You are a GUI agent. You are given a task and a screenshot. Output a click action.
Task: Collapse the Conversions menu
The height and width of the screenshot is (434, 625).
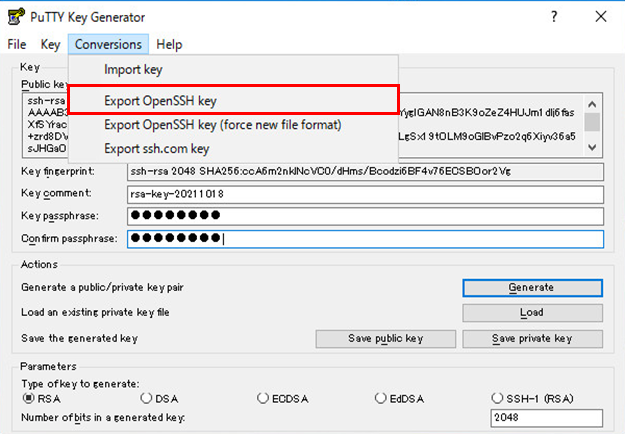[x=108, y=44]
